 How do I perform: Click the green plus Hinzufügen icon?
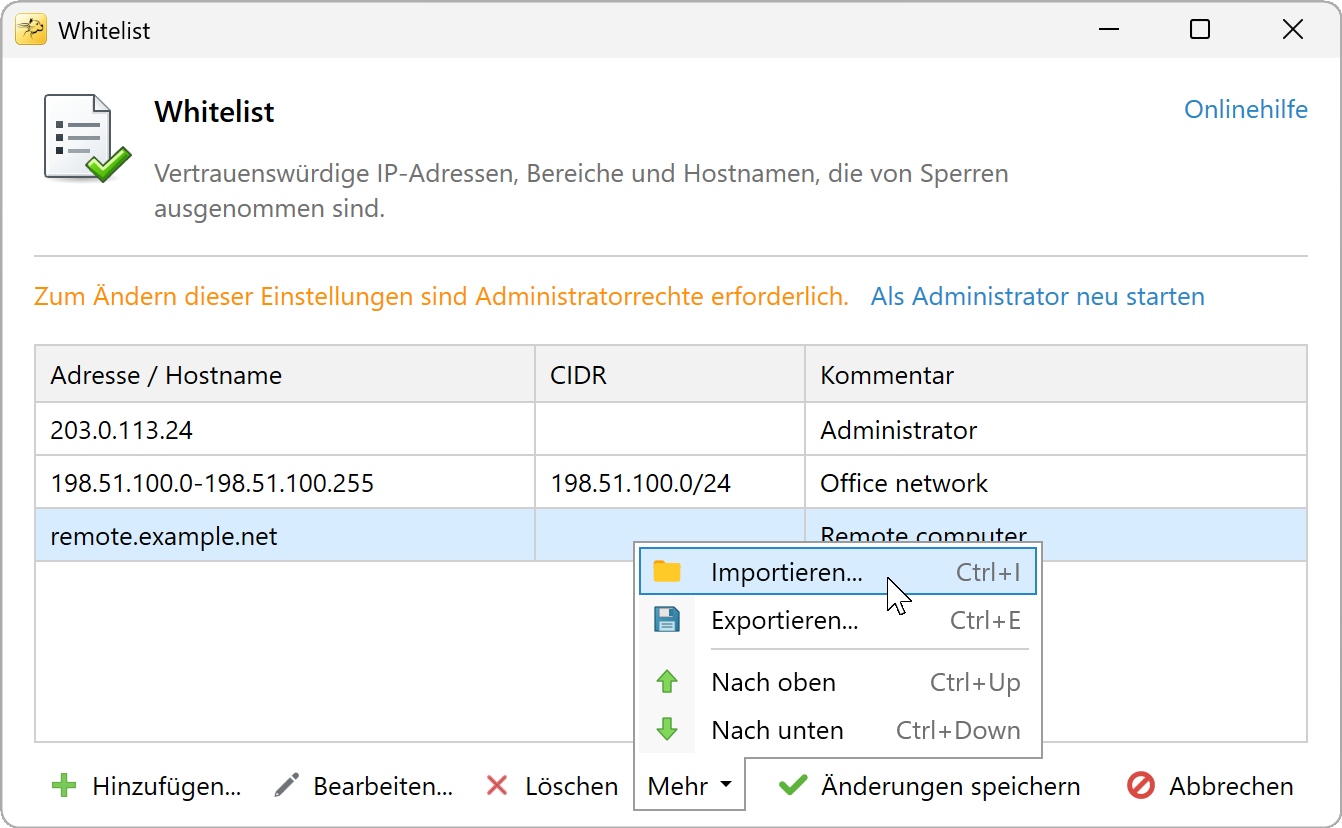[64, 786]
